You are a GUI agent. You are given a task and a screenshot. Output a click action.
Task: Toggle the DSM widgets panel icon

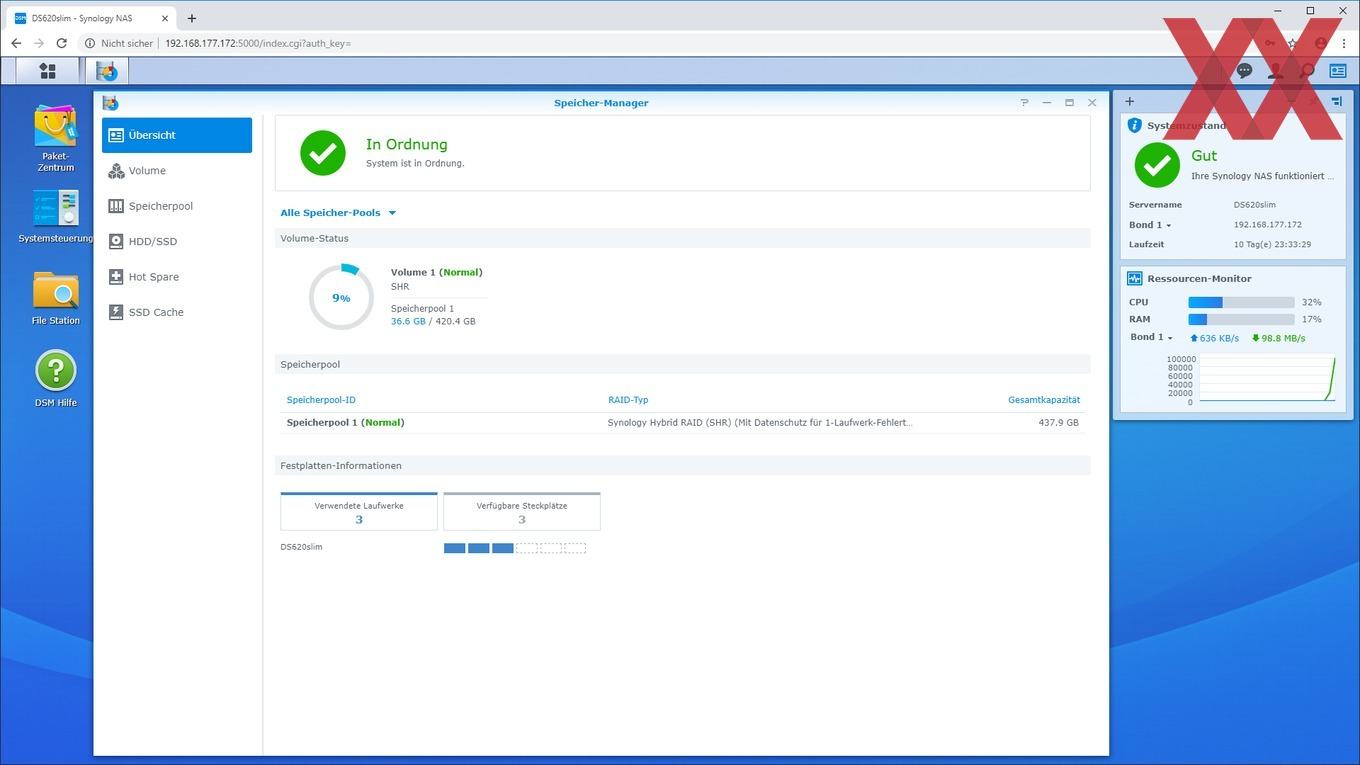pos(1337,71)
